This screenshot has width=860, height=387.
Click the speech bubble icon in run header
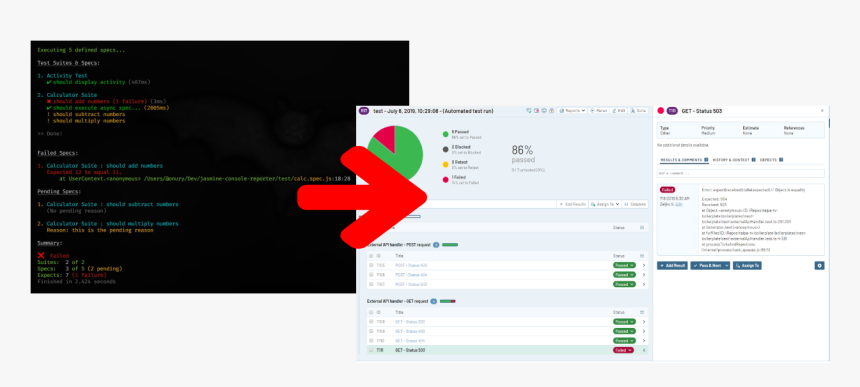coord(544,111)
